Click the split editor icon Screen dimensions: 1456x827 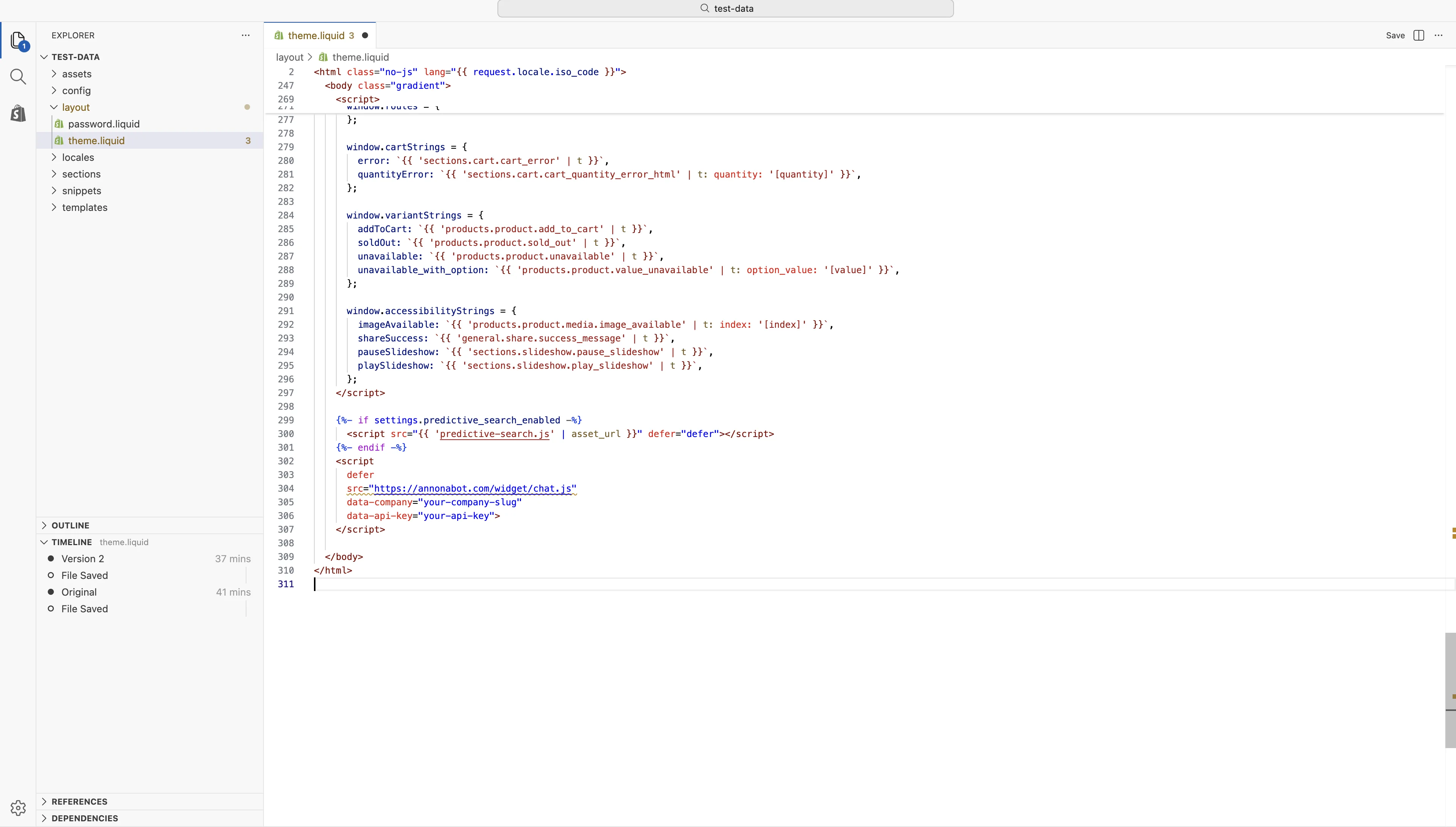[x=1418, y=35]
